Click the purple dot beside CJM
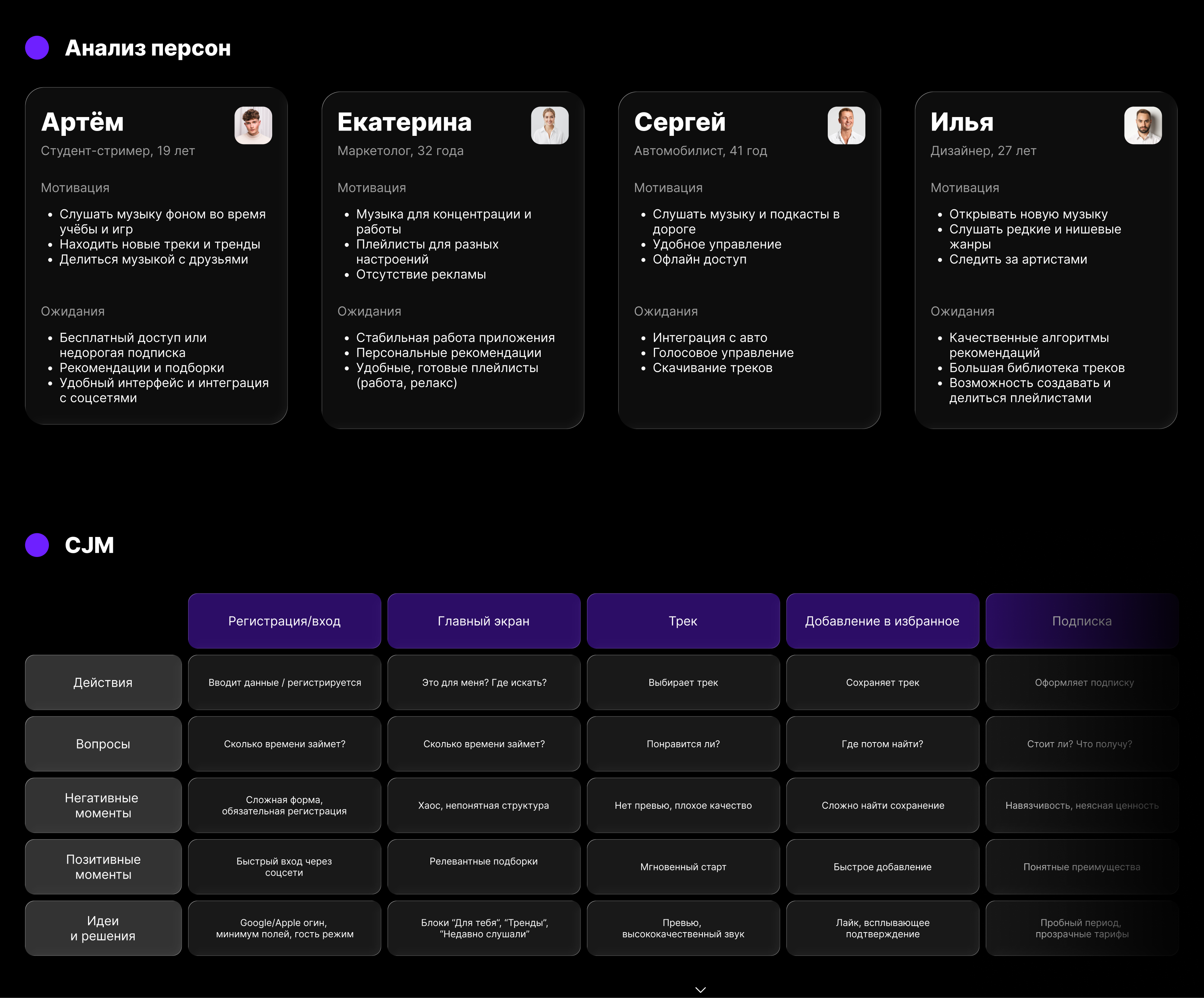This screenshot has height=998, width=1204. (37, 545)
